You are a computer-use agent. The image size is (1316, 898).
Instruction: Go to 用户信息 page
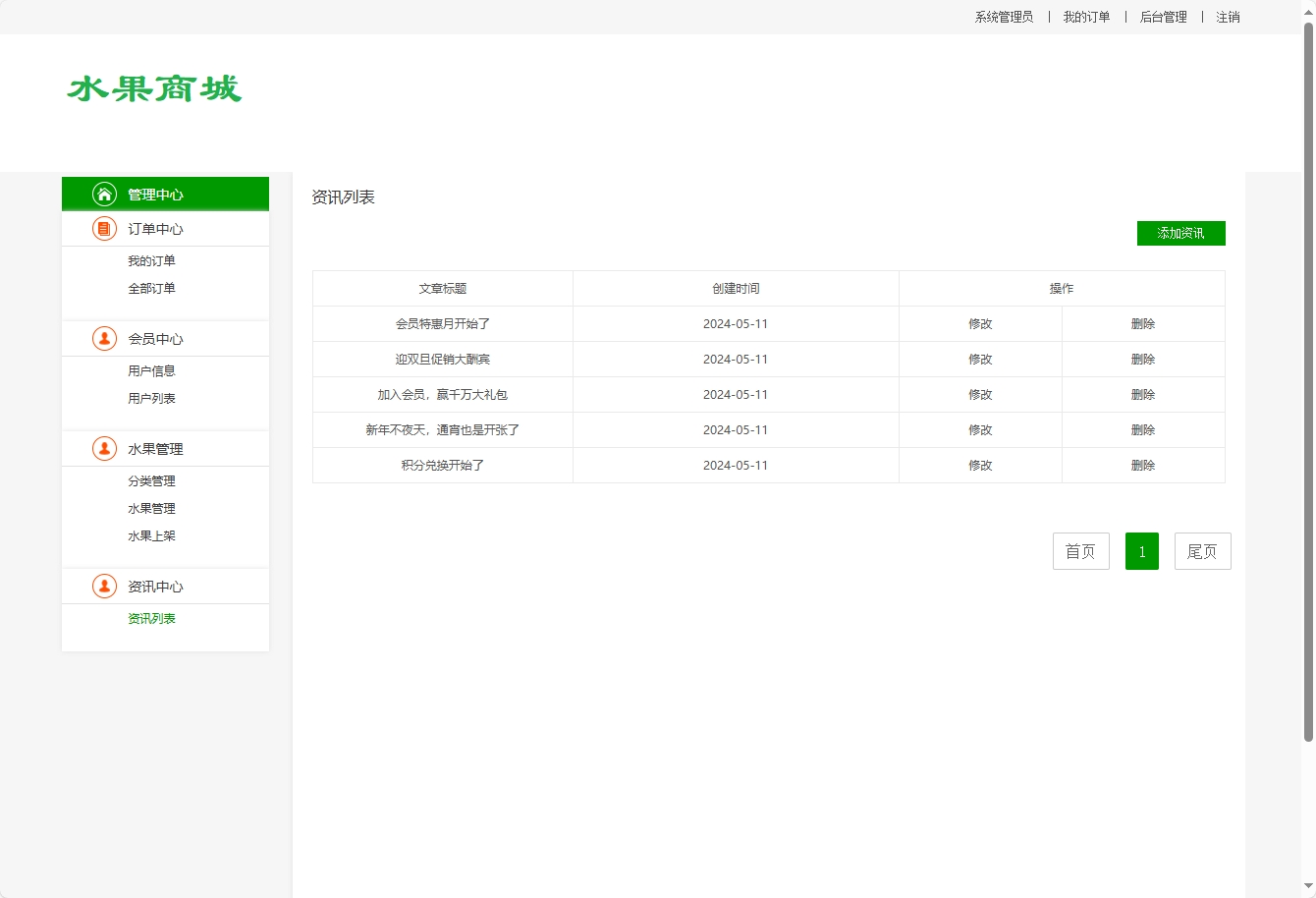[151, 371]
